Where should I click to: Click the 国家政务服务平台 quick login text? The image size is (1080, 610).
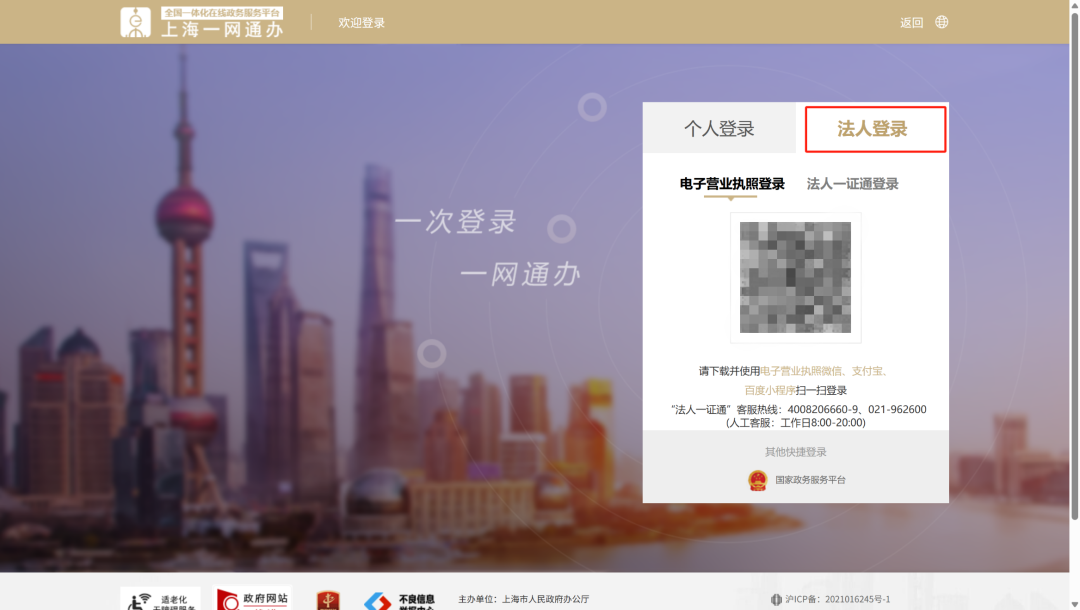pyautogui.click(x=811, y=480)
